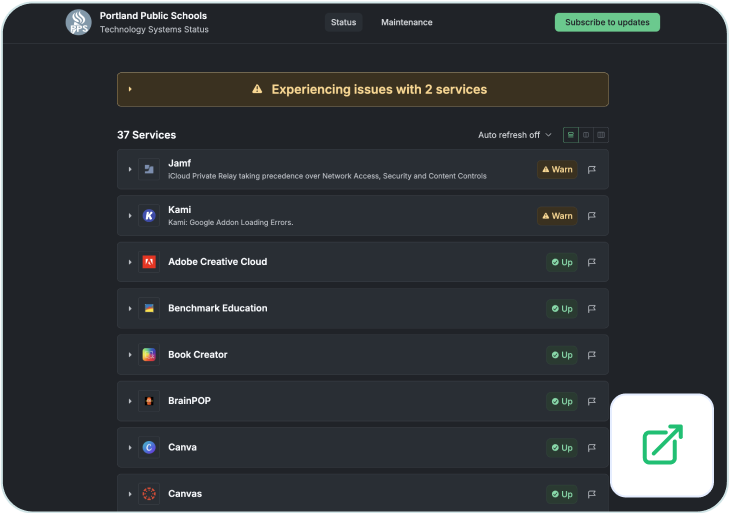
Task: Switch to single-column list view
Action: tap(570, 135)
